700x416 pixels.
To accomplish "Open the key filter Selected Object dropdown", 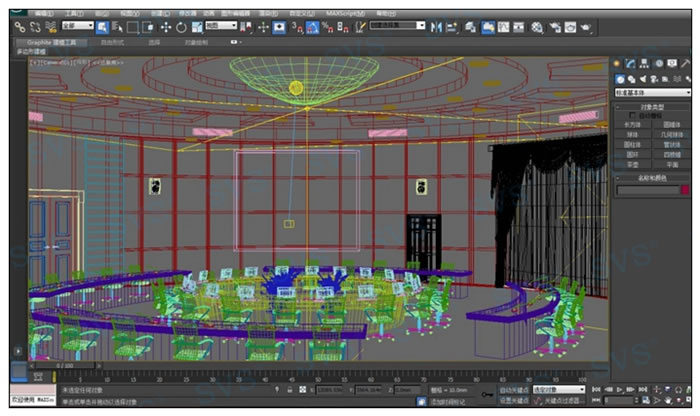I will [x=558, y=390].
